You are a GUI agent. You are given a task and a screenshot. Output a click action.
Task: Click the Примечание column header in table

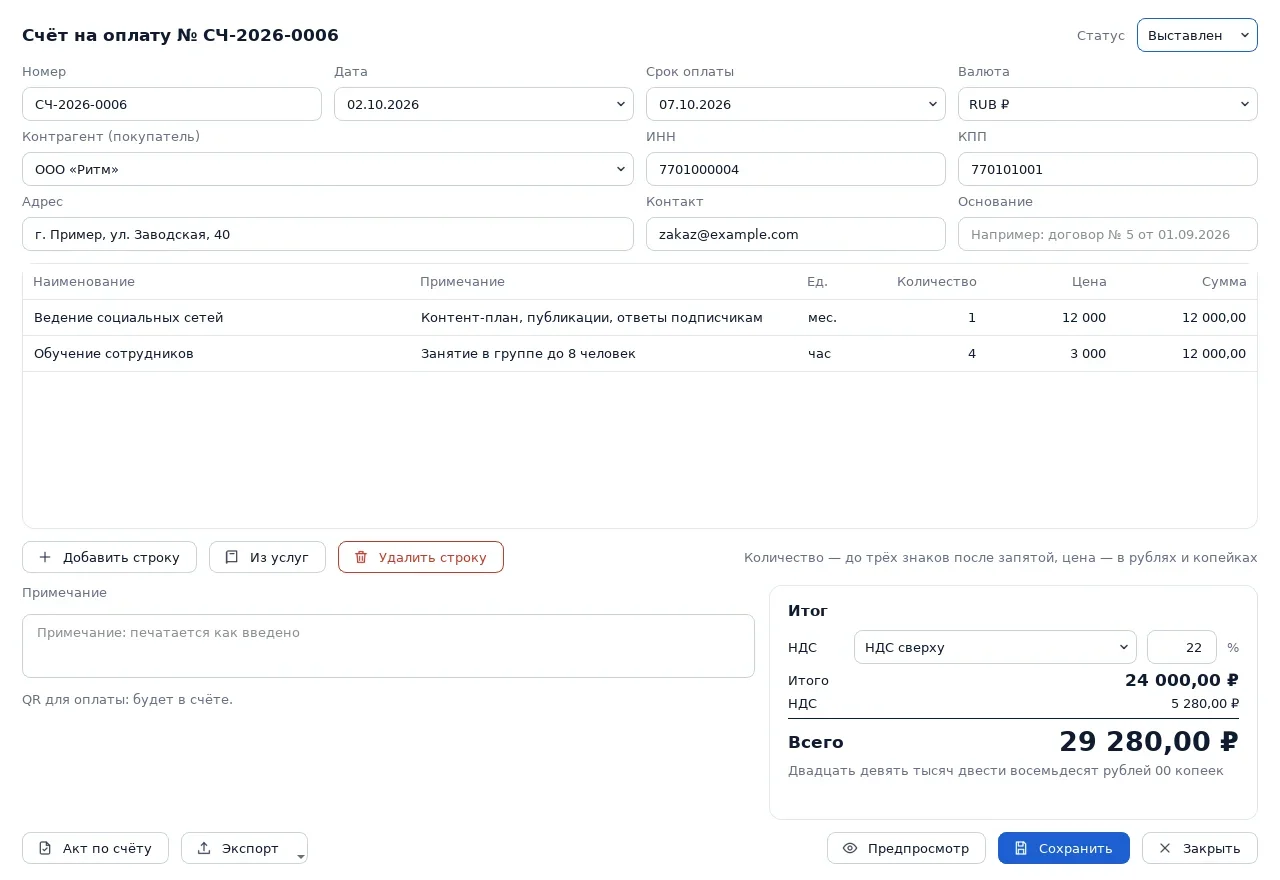pyautogui.click(x=462, y=282)
